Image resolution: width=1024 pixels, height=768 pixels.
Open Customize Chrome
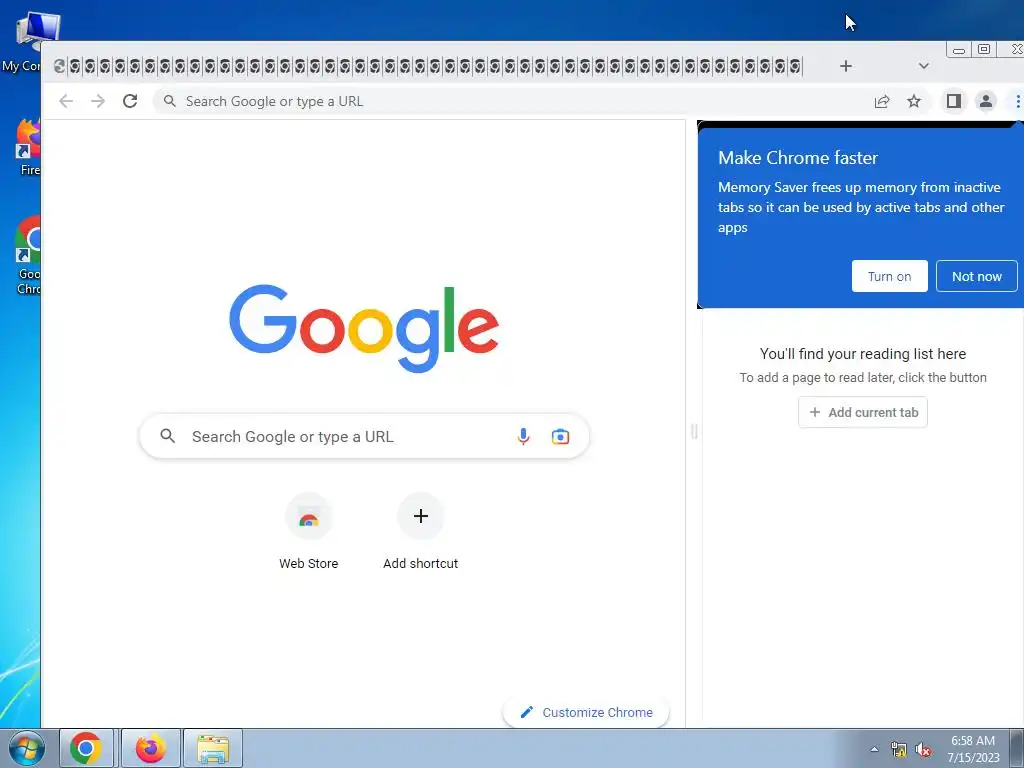click(x=586, y=712)
